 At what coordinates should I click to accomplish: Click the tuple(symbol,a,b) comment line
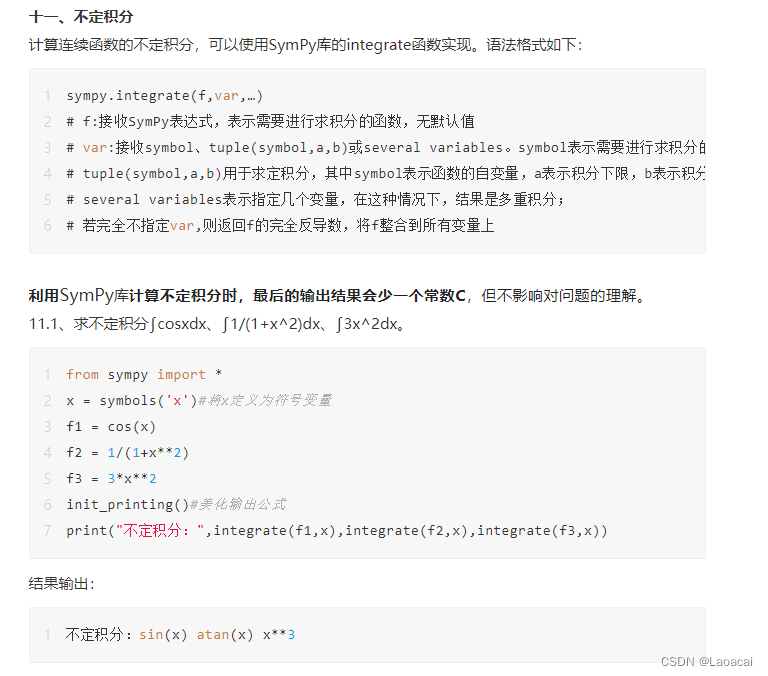[x=386, y=173]
